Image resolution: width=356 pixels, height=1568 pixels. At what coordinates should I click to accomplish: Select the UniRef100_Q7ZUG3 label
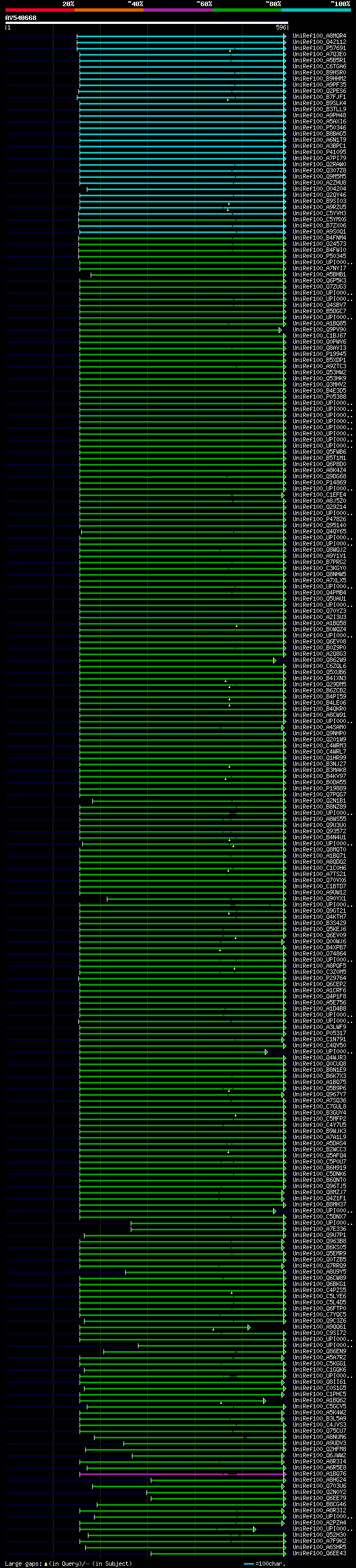(x=319, y=286)
